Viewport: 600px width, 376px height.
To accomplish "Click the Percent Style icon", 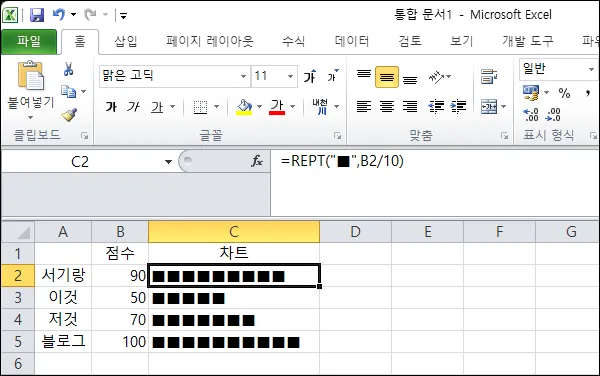I will point(564,93).
